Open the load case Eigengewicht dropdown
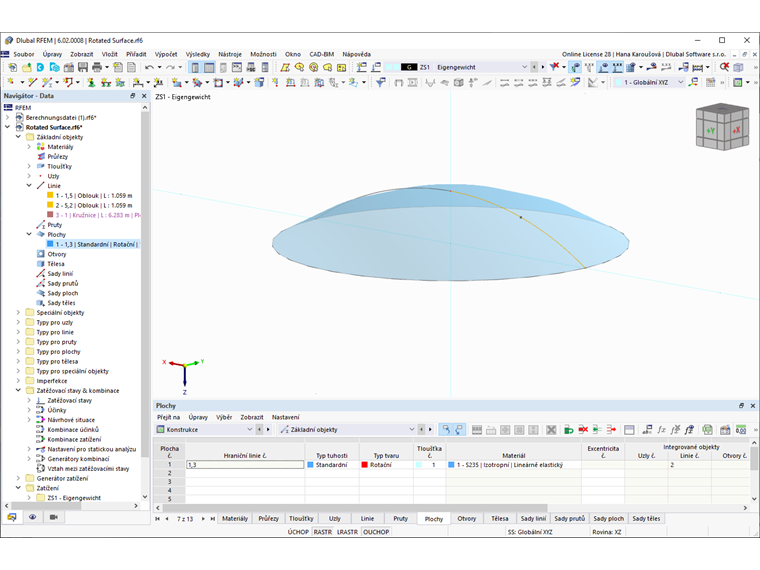Viewport: 760px width, 570px height. click(524, 67)
